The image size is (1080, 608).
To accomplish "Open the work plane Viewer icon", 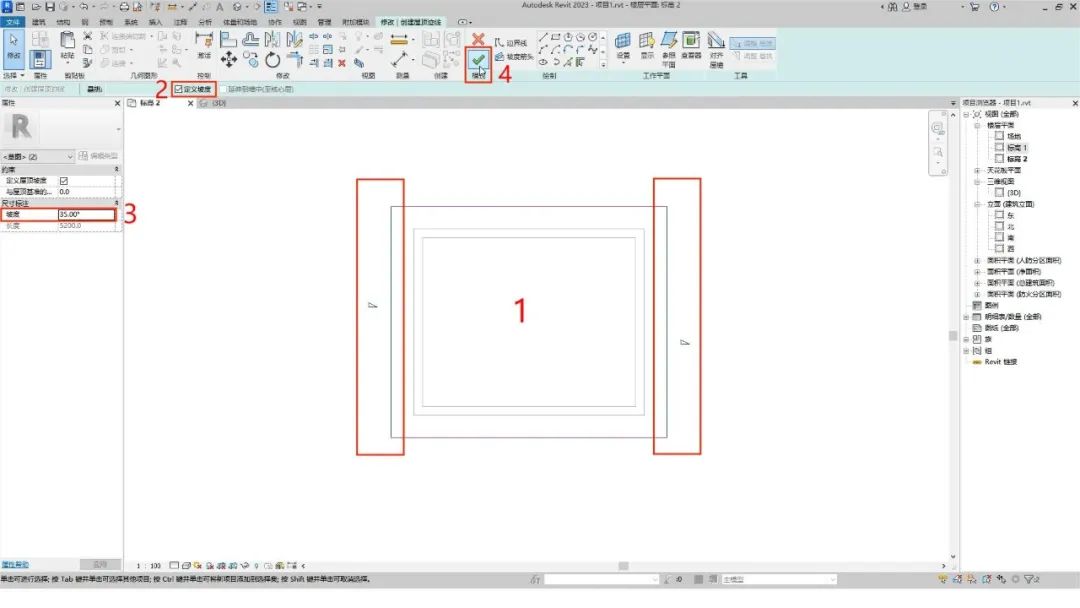I will tap(691, 41).
